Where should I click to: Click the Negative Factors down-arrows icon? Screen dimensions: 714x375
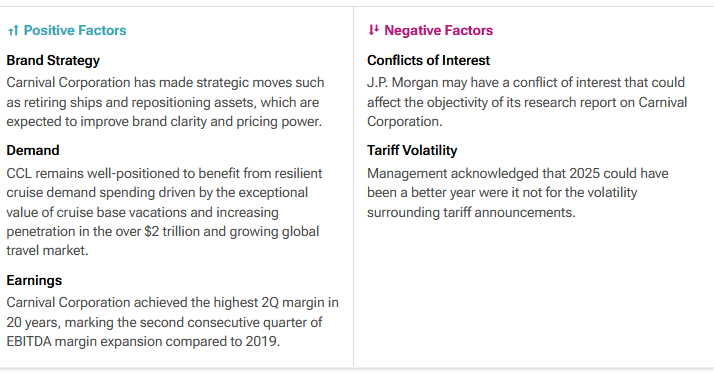tap(373, 30)
